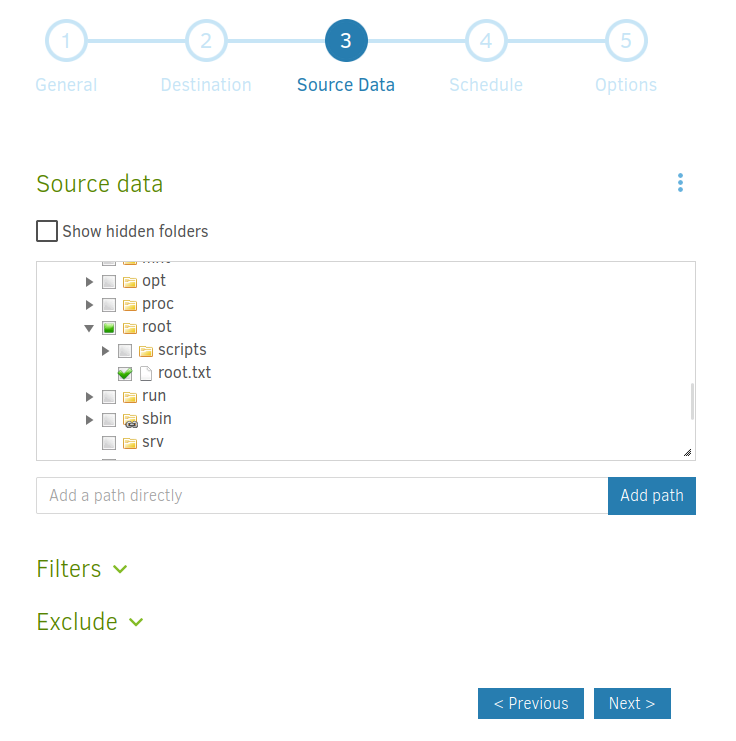Uncheck the root.txt file checkbox
The image size is (736, 741).
coord(125,374)
